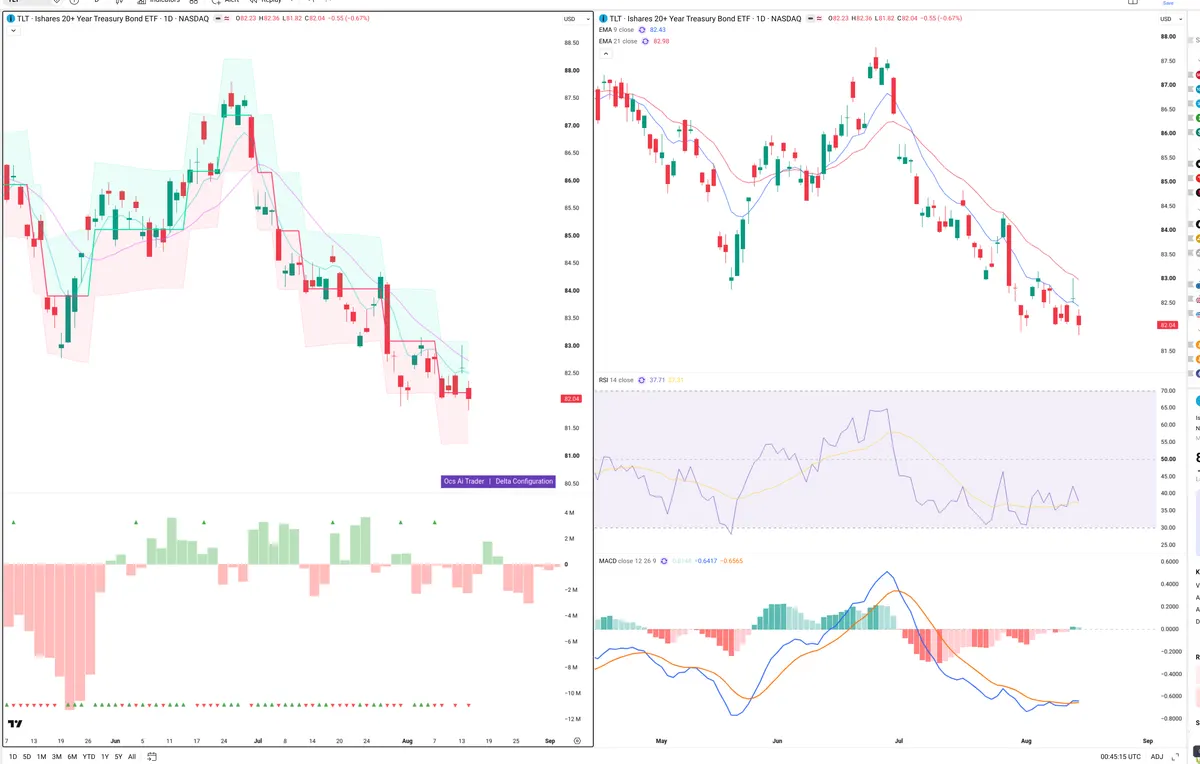1200x764 pixels.
Task: Click the RSI value 37.71
Action: tap(658, 380)
